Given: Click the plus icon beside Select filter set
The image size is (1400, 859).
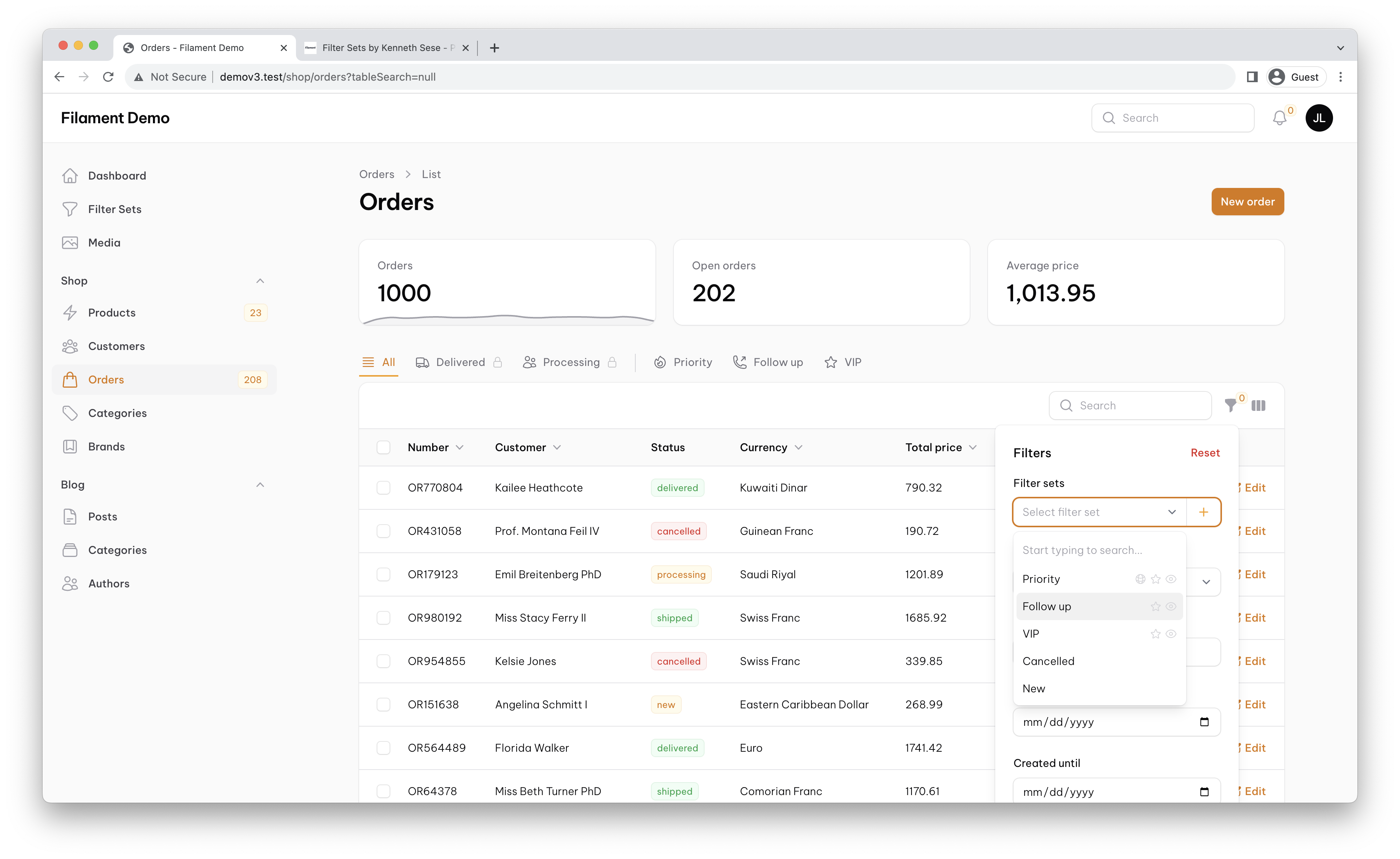Looking at the screenshot, I should click(1203, 512).
